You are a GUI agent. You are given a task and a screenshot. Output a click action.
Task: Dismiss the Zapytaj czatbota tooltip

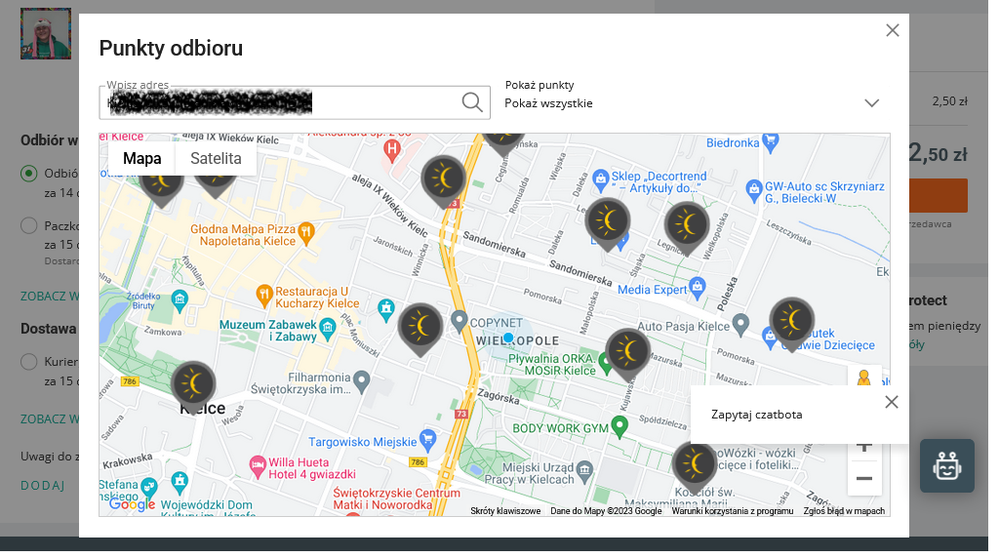[x=891, y=402]
